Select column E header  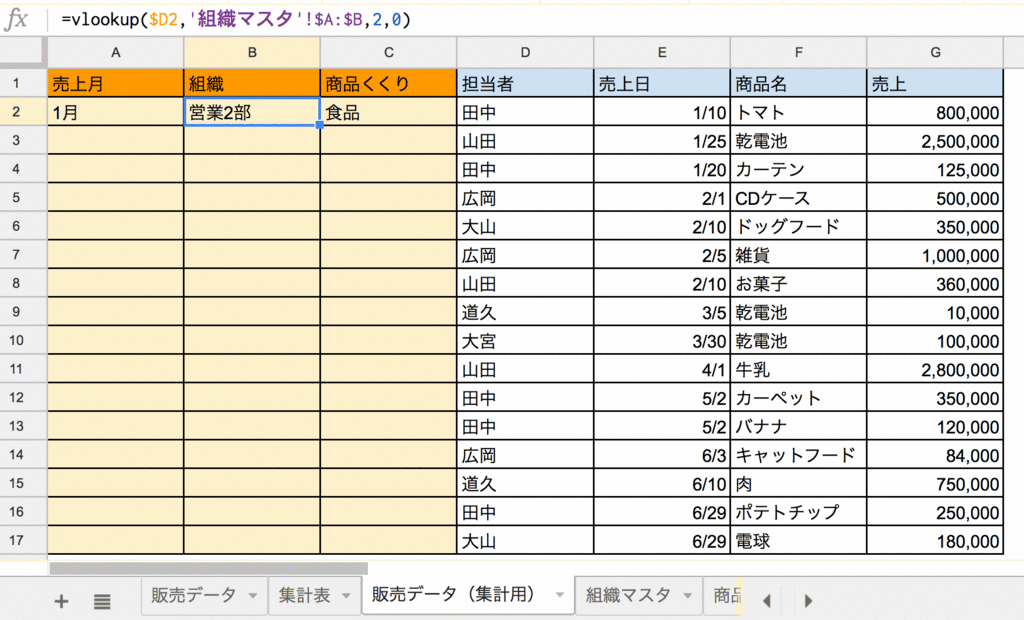pyautogui.click(x=662, y=52)
